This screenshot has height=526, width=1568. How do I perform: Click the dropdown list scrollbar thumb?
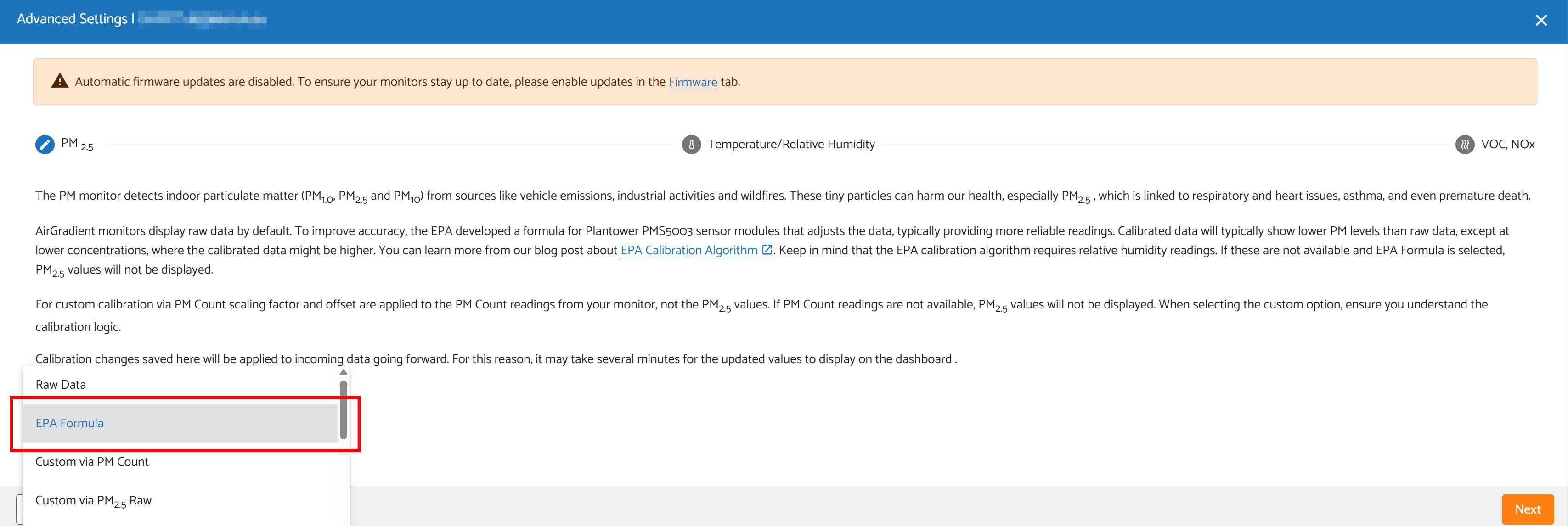[x=343, y=409]
